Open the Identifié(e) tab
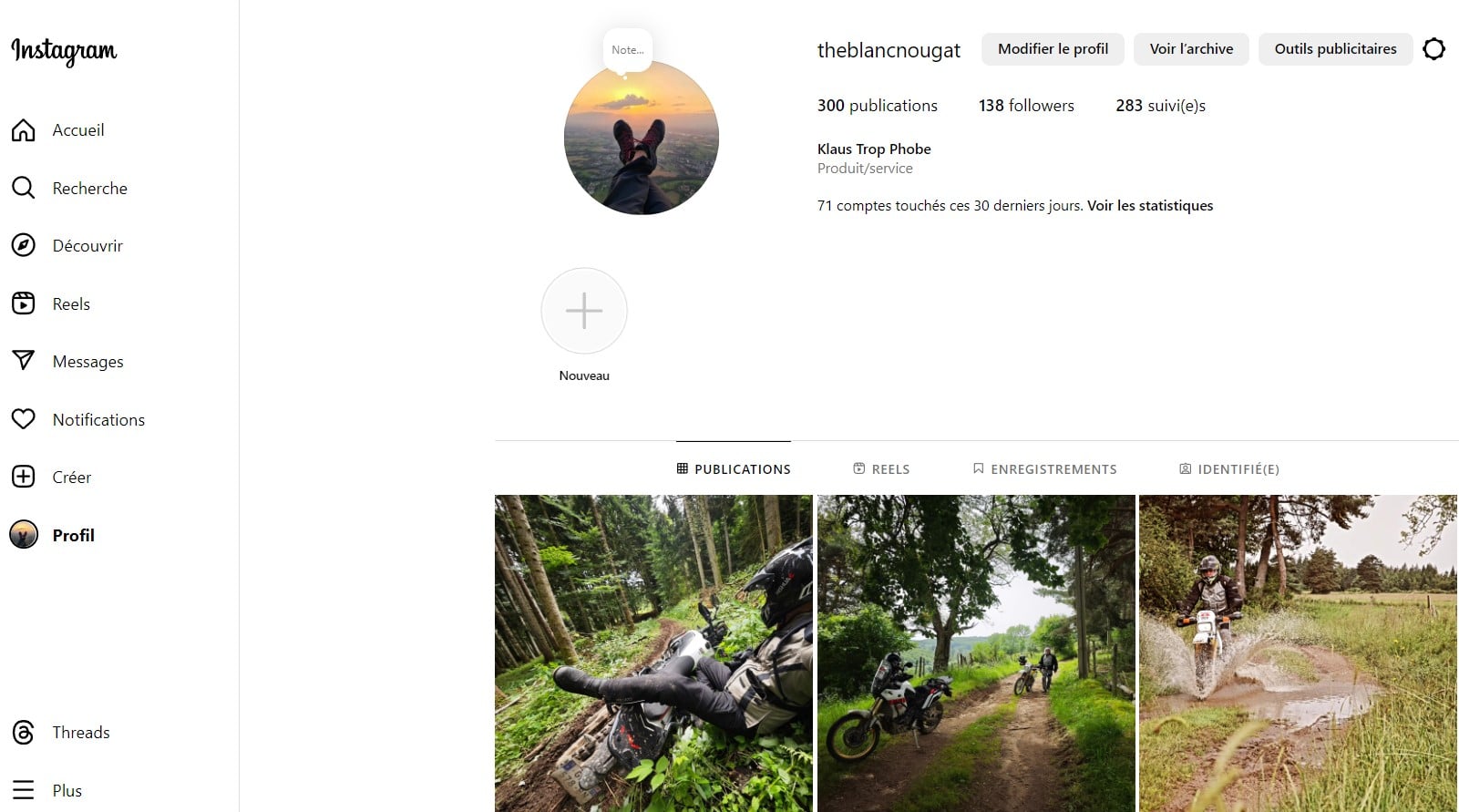1459x812 pixels. click(1229, 468)
